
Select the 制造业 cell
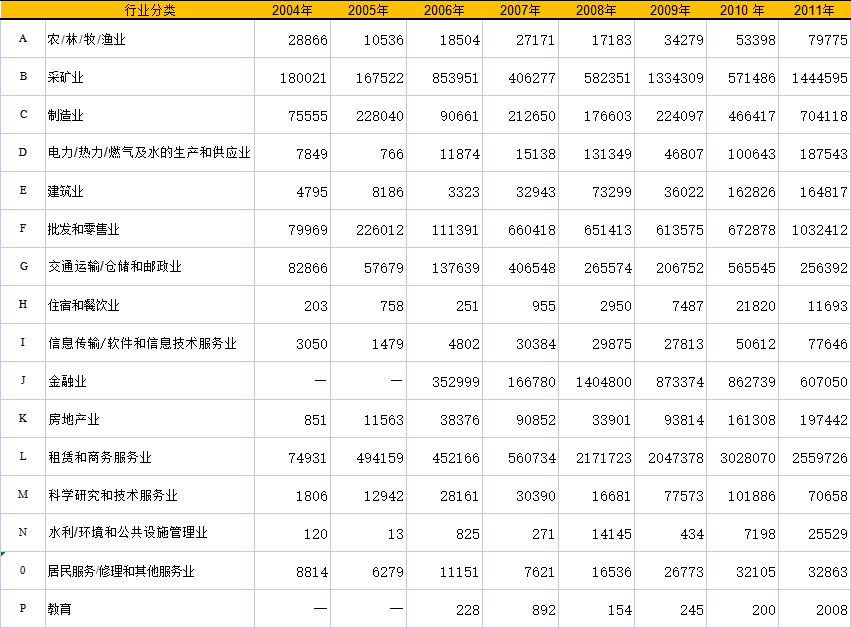coord(150,115)
